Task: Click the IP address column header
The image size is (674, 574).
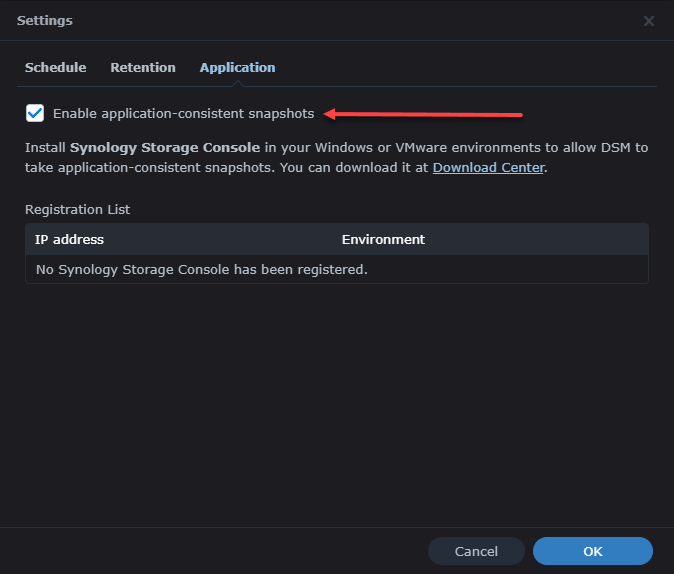Action: click(70, 240)
